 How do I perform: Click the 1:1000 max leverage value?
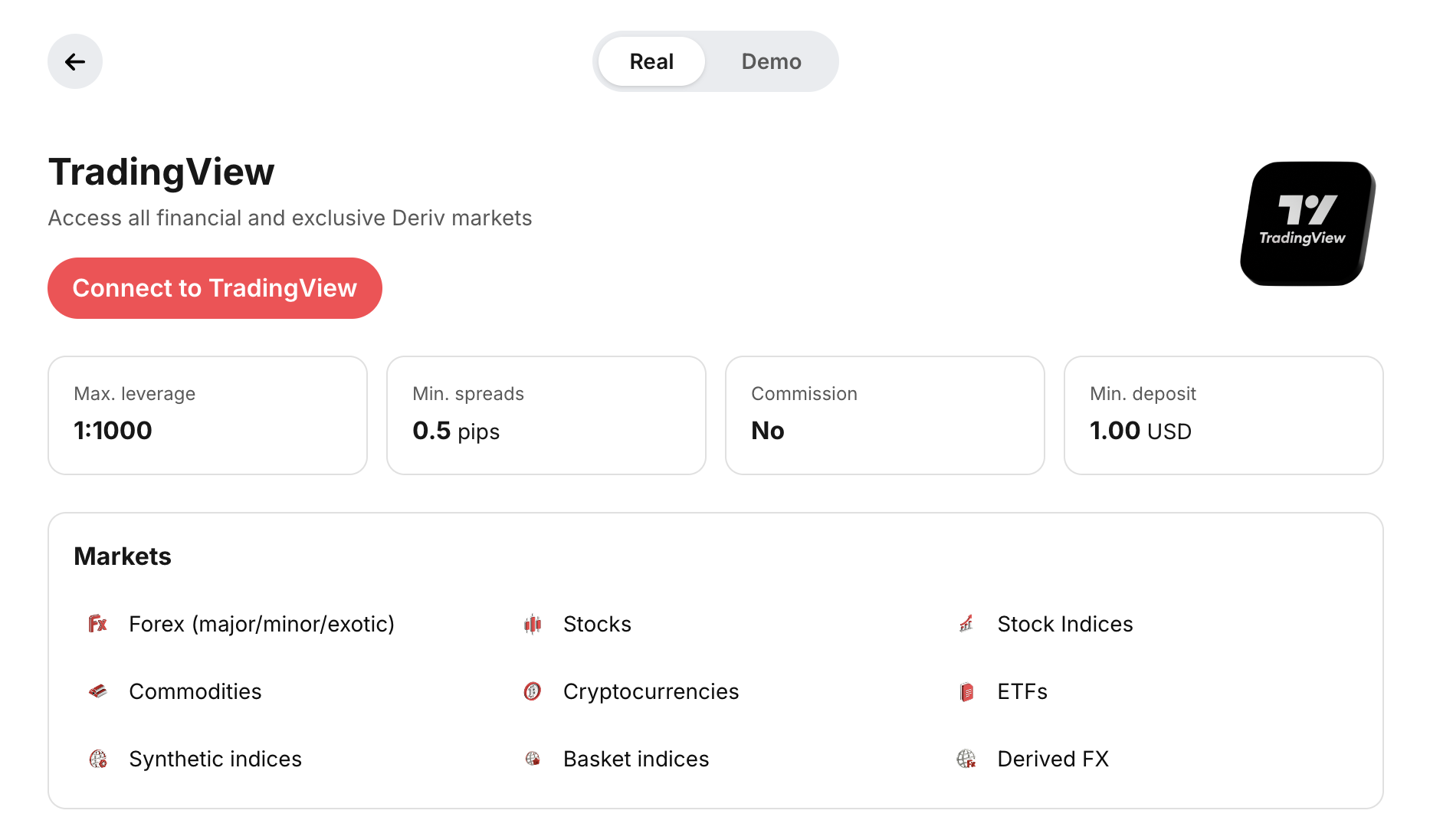tap(113, 431)
